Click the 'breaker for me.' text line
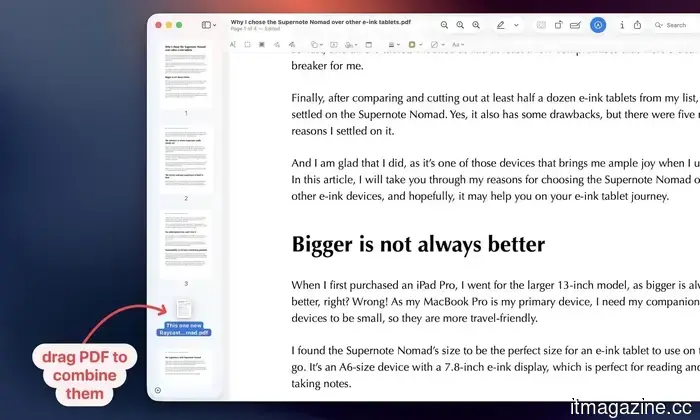 click(x=327, y=66)
